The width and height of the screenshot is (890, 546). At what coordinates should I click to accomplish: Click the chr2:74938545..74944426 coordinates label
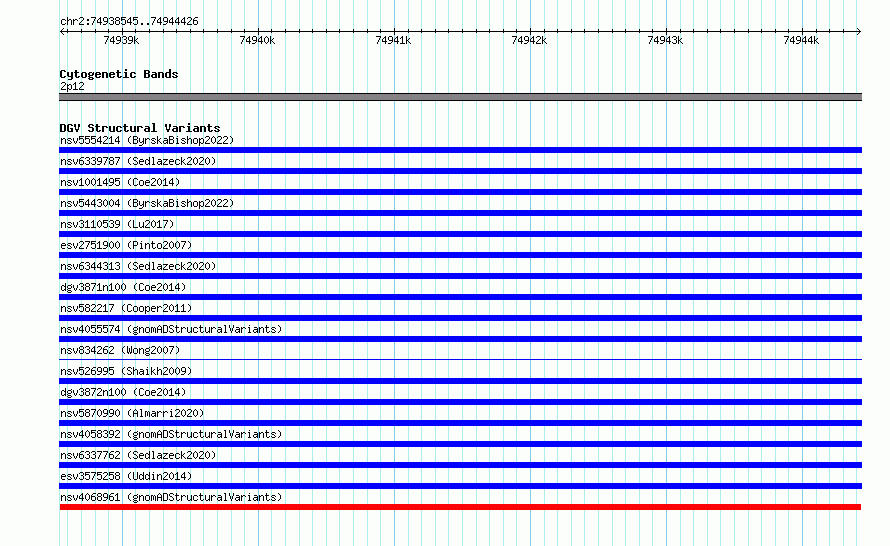coord(129,21)
